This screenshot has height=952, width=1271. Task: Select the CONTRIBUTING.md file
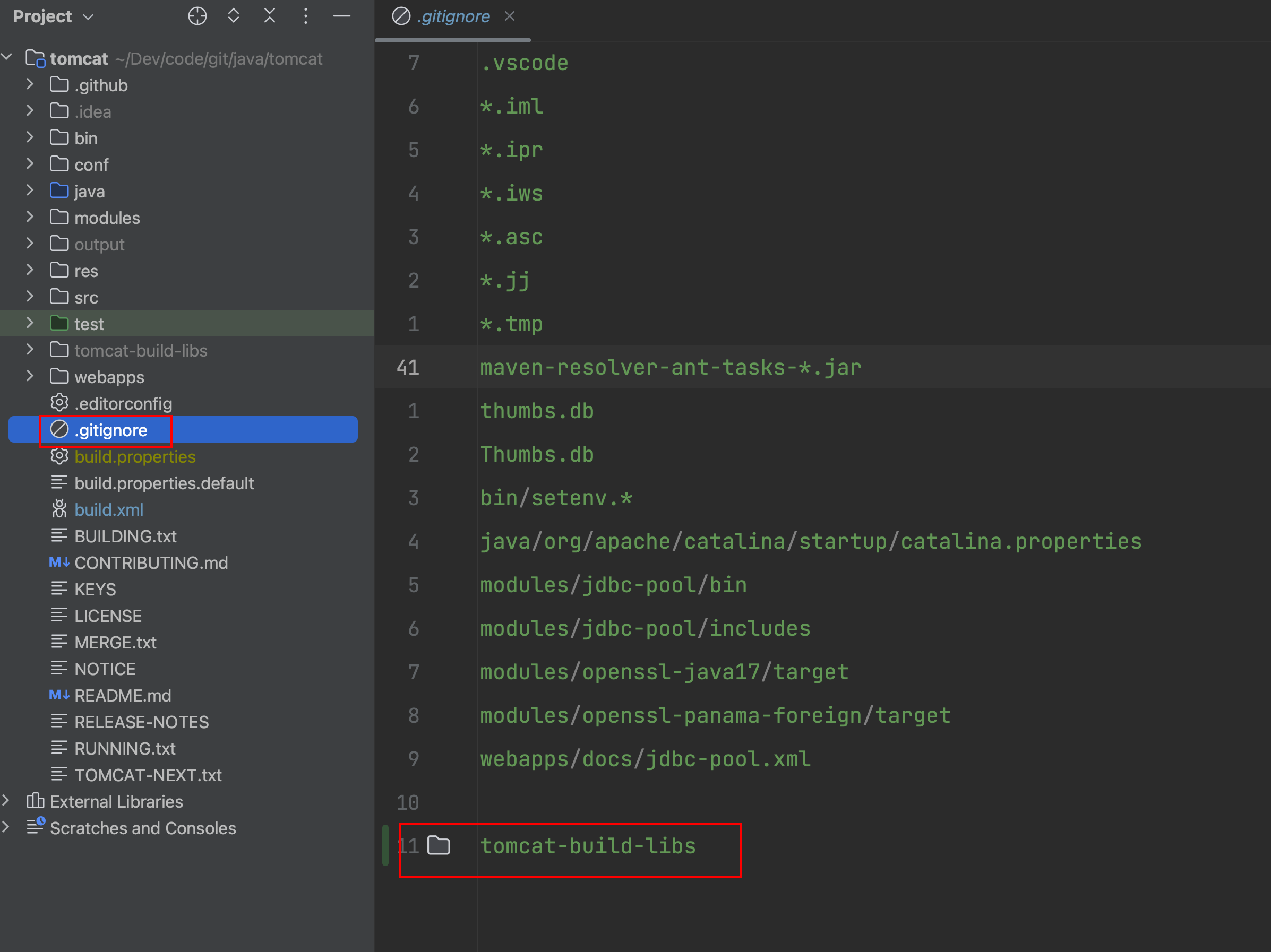pos(151,562)
